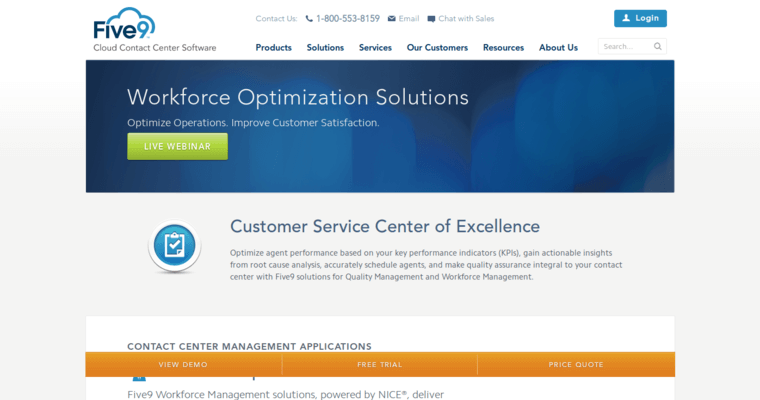760x400 pixels.
Task: Click View Demo in the orange bar
Action: click(183, 364)
